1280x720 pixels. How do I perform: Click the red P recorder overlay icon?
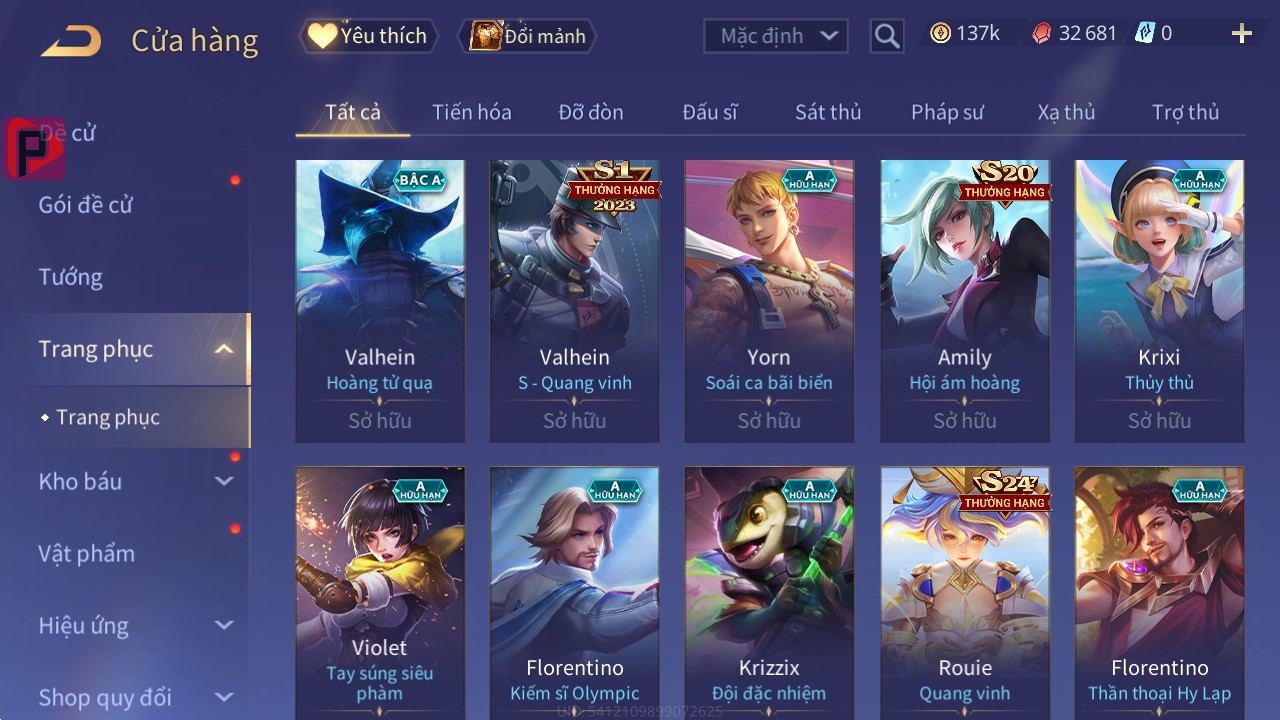coord(34,149)
